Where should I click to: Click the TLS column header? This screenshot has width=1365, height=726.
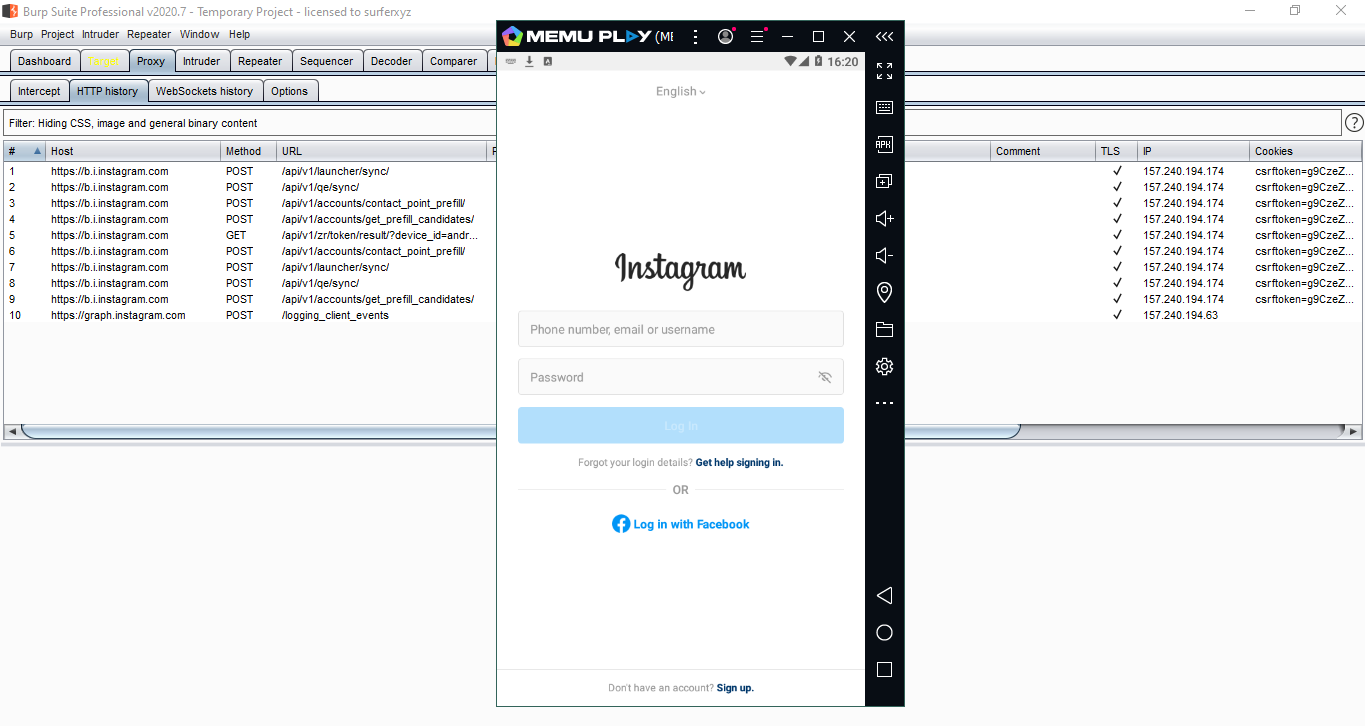(1116, 151)
